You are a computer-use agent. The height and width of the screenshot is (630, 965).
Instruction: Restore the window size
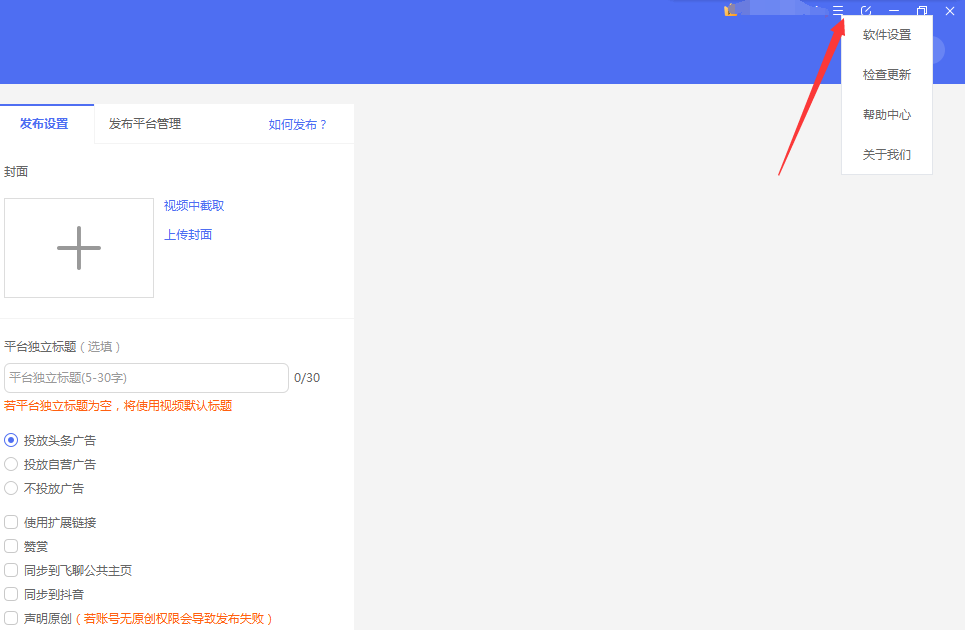pyautogui.click(x=922, y=11)
